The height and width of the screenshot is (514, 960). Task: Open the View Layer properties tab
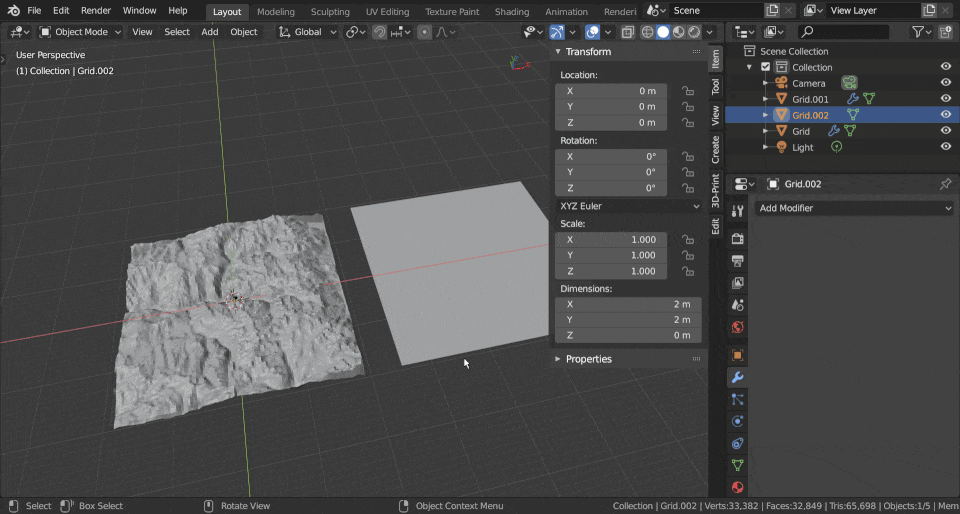click(x=738, y=283)
